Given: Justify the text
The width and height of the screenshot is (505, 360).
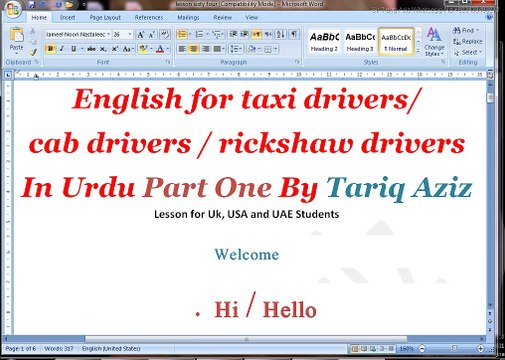Looking at the screenshot, I should (217, 49).
